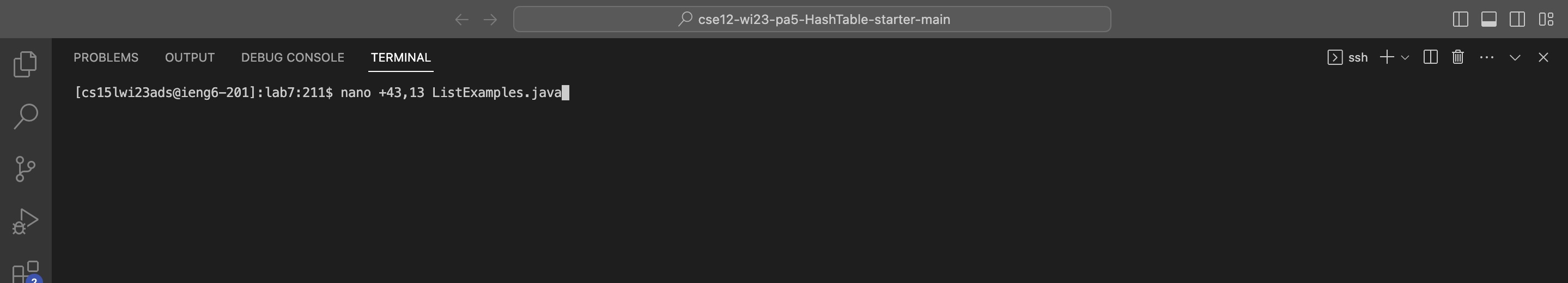The height and width of the screenshot is (283, 1568).
Task: Toggle the primary side bar layout button
Action: pyautogui.click(x=1460, y=20)
